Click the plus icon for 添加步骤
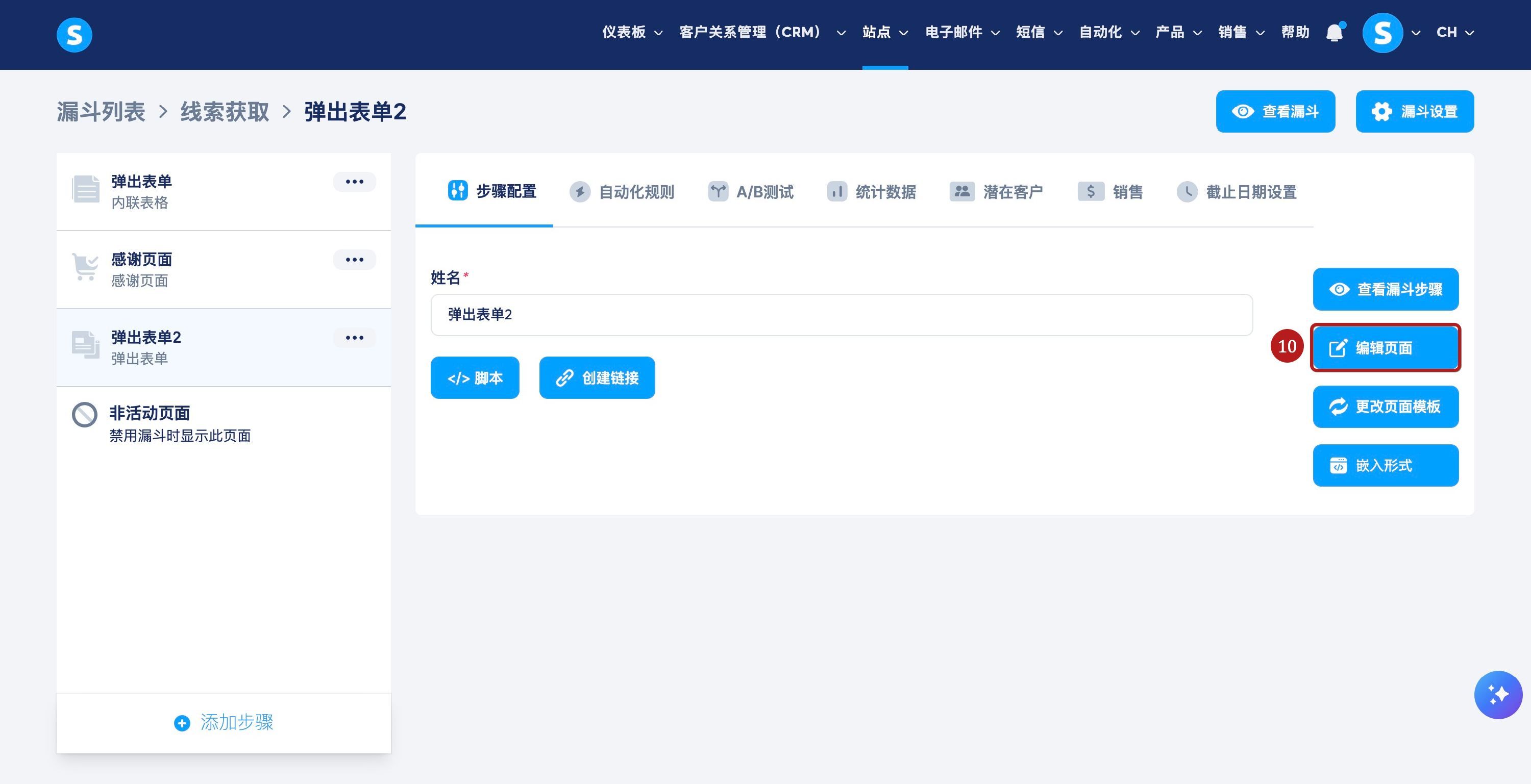 point(182,723)
